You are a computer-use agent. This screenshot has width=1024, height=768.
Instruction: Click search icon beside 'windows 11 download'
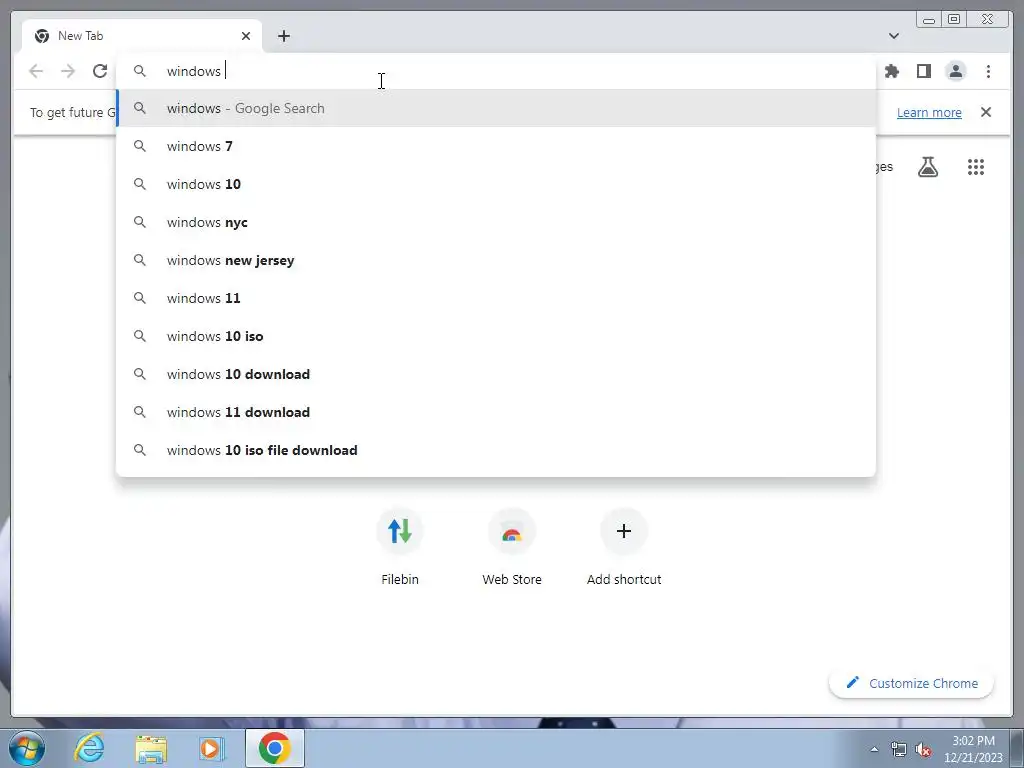pos(140,412)
